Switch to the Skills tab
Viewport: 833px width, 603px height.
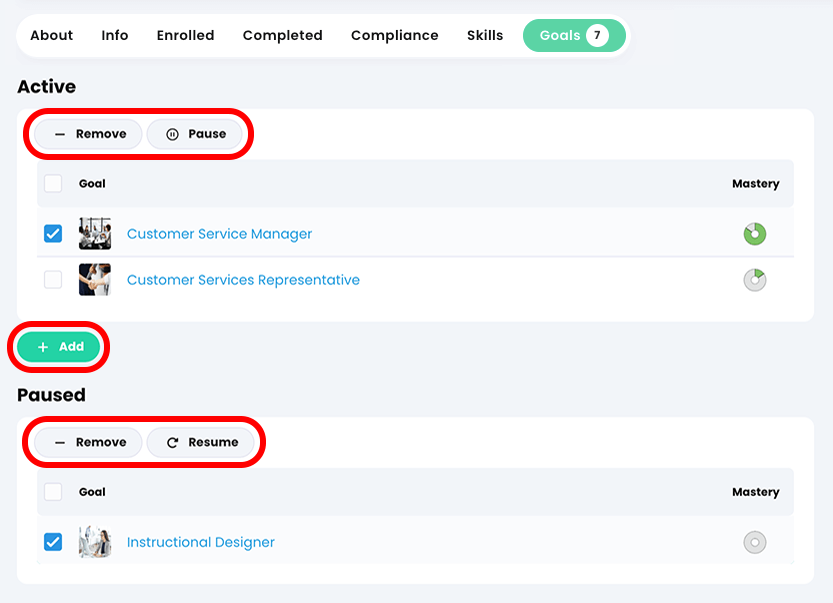(485, 35)
